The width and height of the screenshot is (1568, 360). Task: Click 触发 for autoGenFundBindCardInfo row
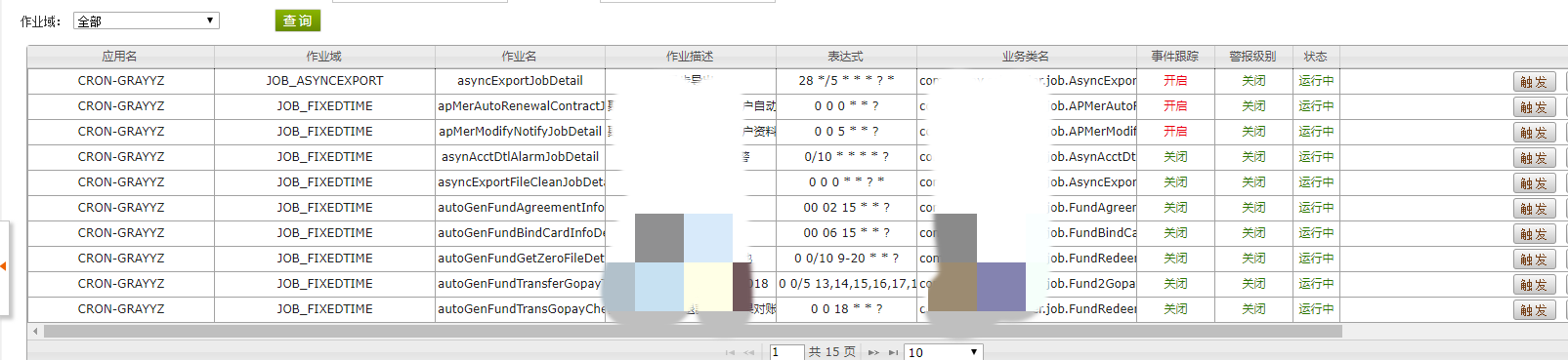point(1534,234)
